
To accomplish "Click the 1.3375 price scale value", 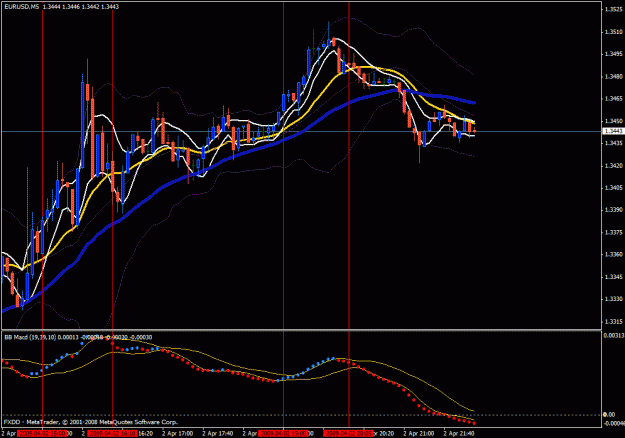I will (614, 232).
